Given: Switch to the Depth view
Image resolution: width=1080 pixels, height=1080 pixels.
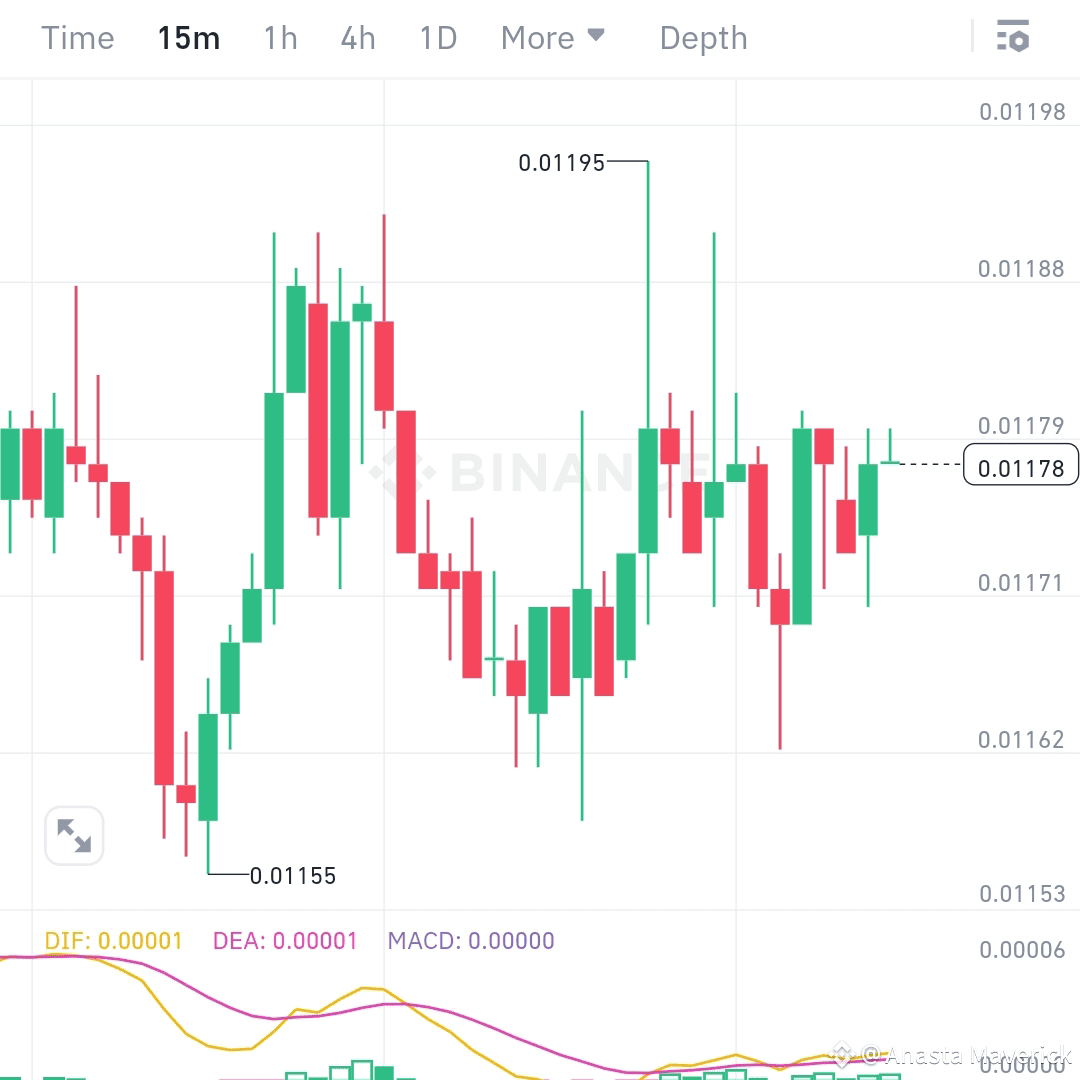Looking at the screenshot, I should coord(703,37).
